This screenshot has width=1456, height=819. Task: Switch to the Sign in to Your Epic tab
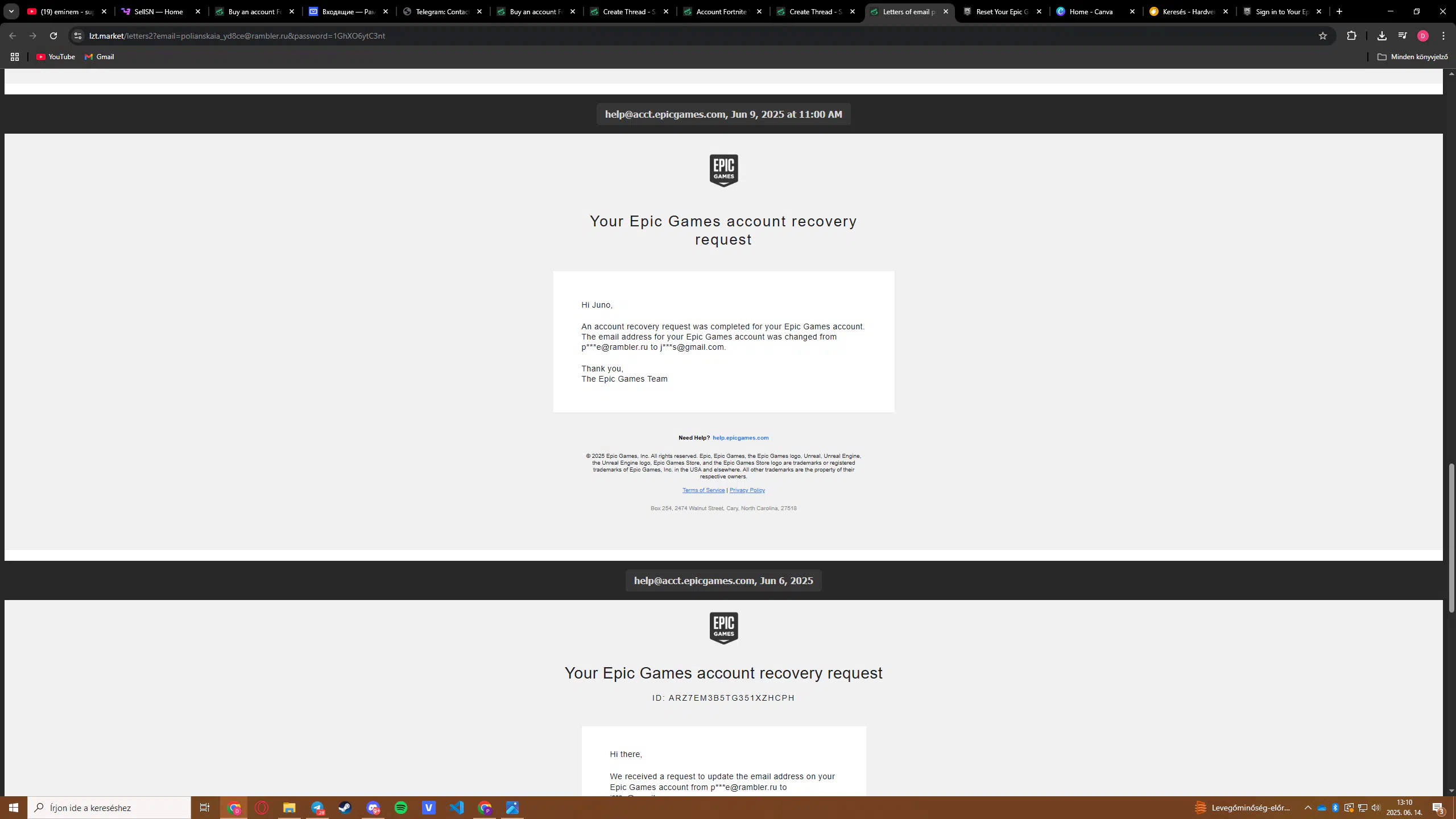tap(1283, 11)
